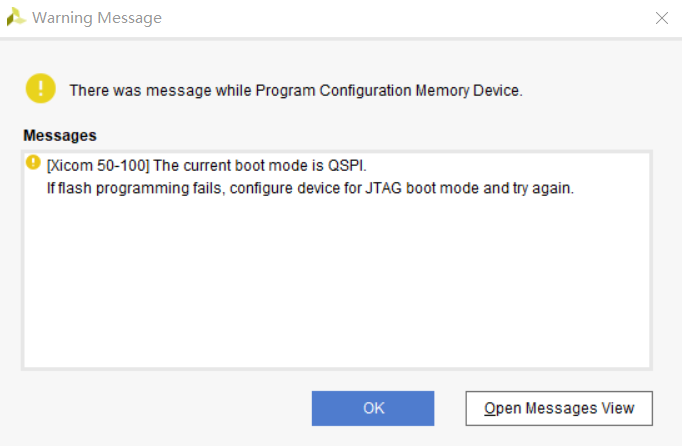Close the Warning Message dialog
The image size is (682, 446).
(x=662, y=18)
